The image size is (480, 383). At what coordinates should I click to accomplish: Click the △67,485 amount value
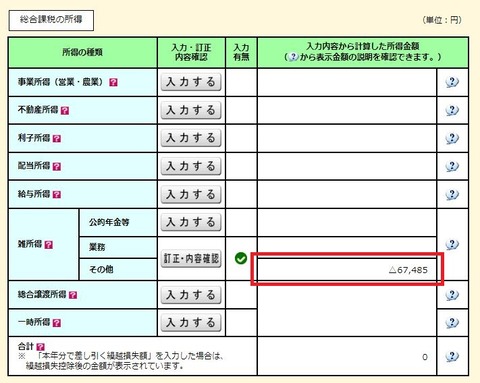(408, 270)
